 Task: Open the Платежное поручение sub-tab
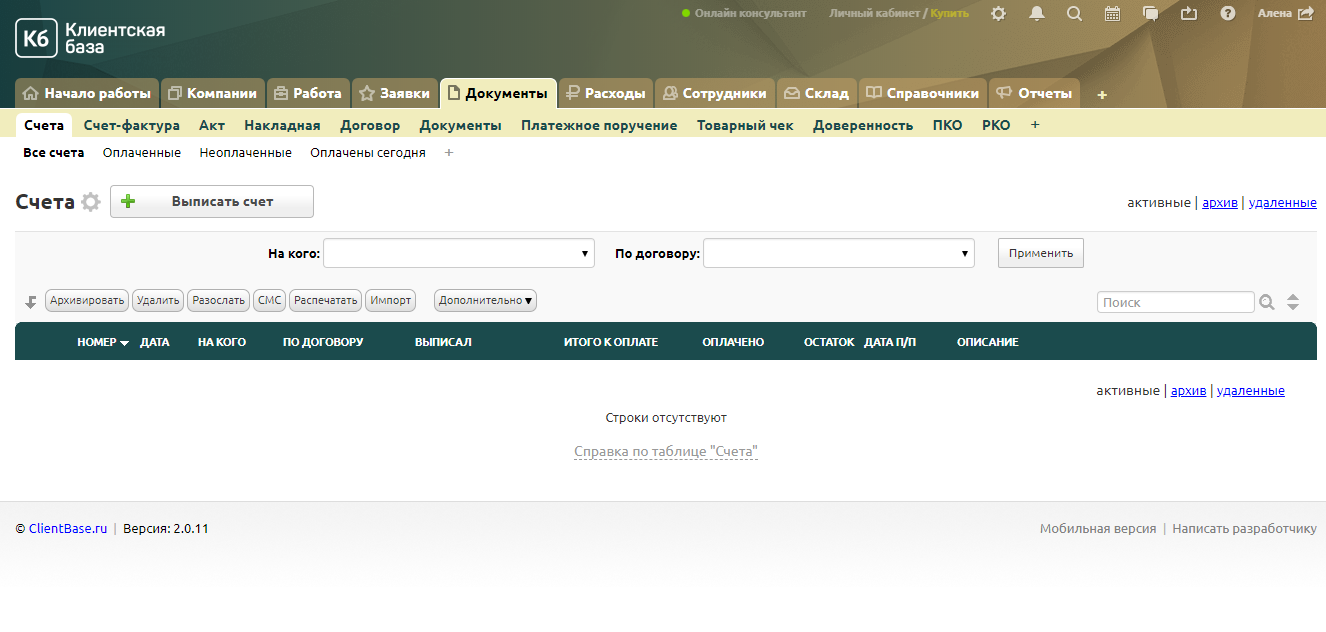point(599,125)
